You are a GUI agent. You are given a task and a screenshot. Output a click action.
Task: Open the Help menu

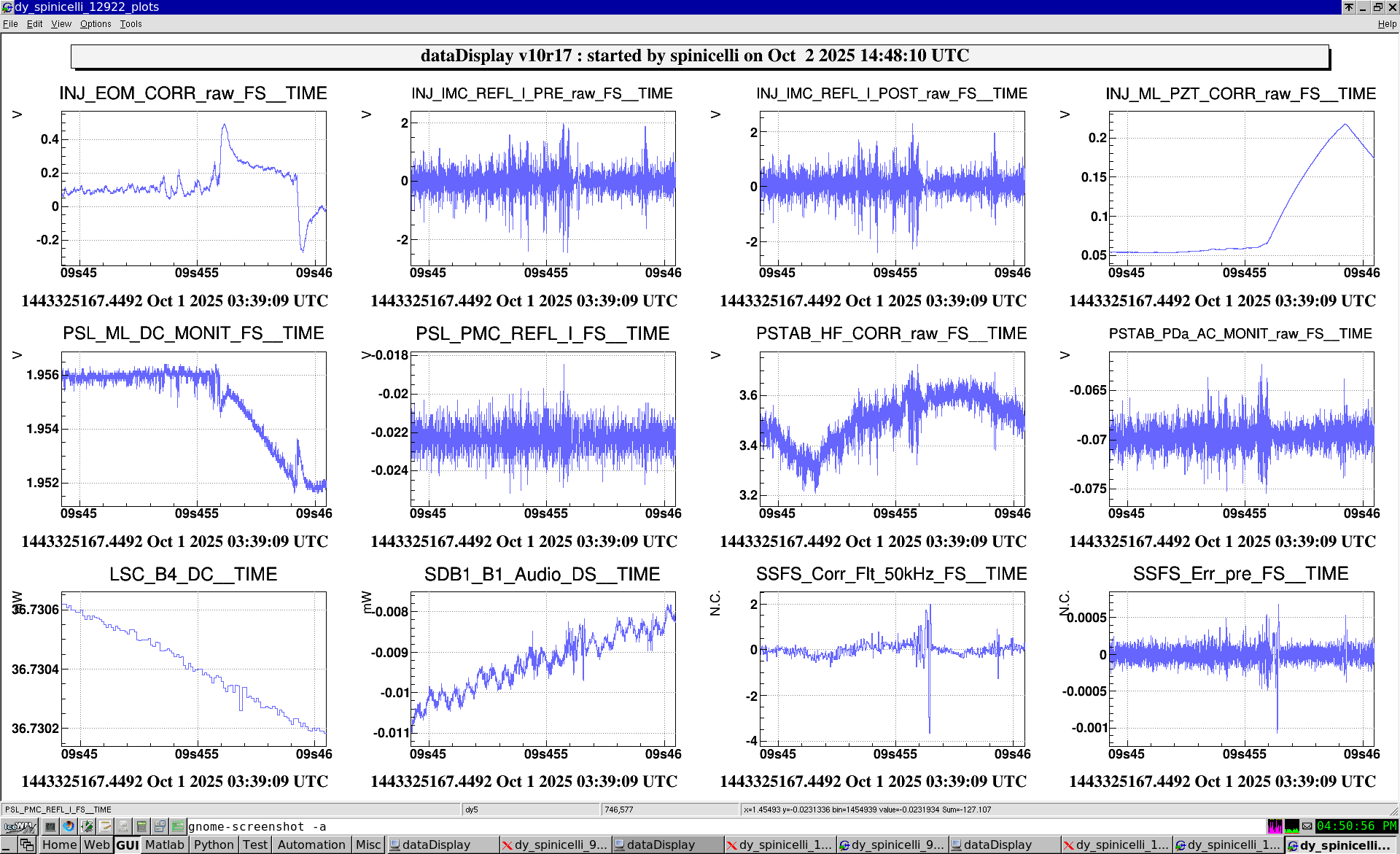(x=1386, y=24)
